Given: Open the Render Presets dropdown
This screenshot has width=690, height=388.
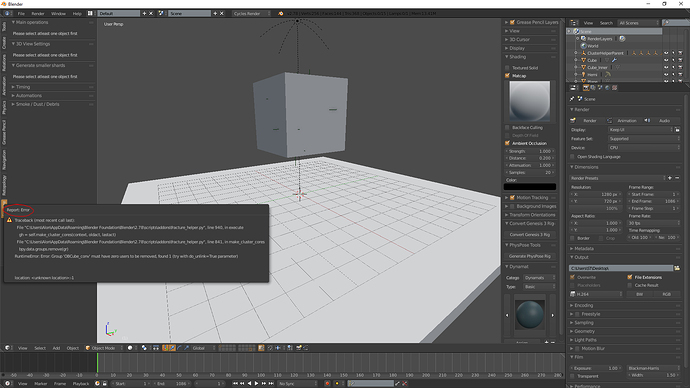Looking at the screenshot, I should pos(617,178).
